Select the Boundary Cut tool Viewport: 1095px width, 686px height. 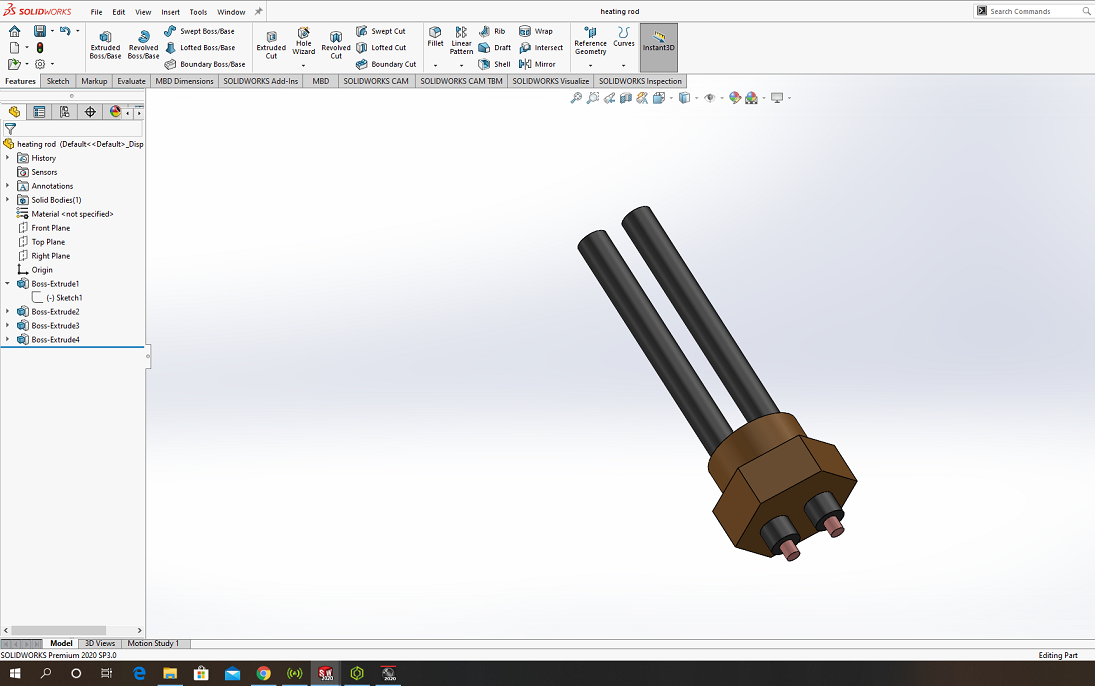(385, 64)
